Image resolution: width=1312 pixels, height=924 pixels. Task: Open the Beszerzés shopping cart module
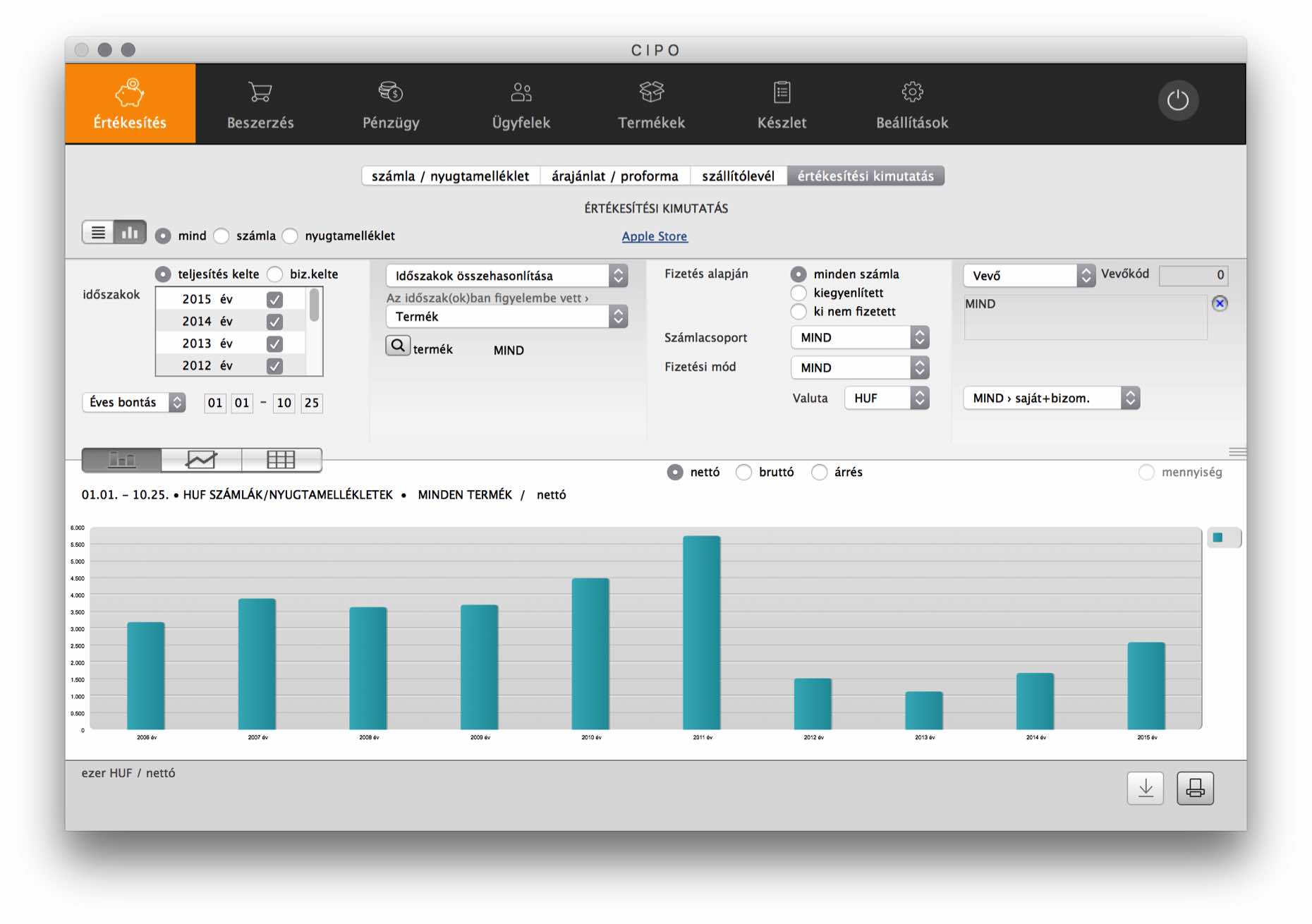coord(260,104)
